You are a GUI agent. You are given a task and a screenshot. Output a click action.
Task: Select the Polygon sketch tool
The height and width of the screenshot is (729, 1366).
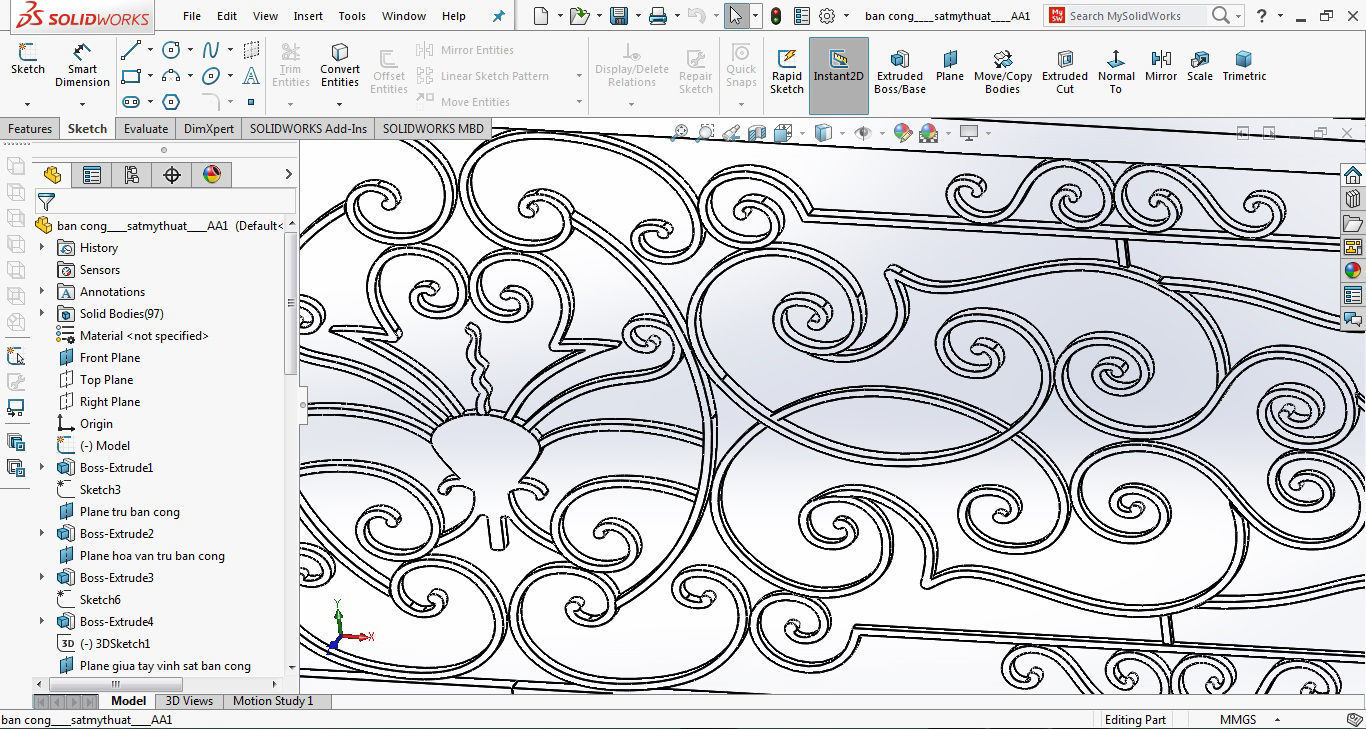tap(171, 102)
